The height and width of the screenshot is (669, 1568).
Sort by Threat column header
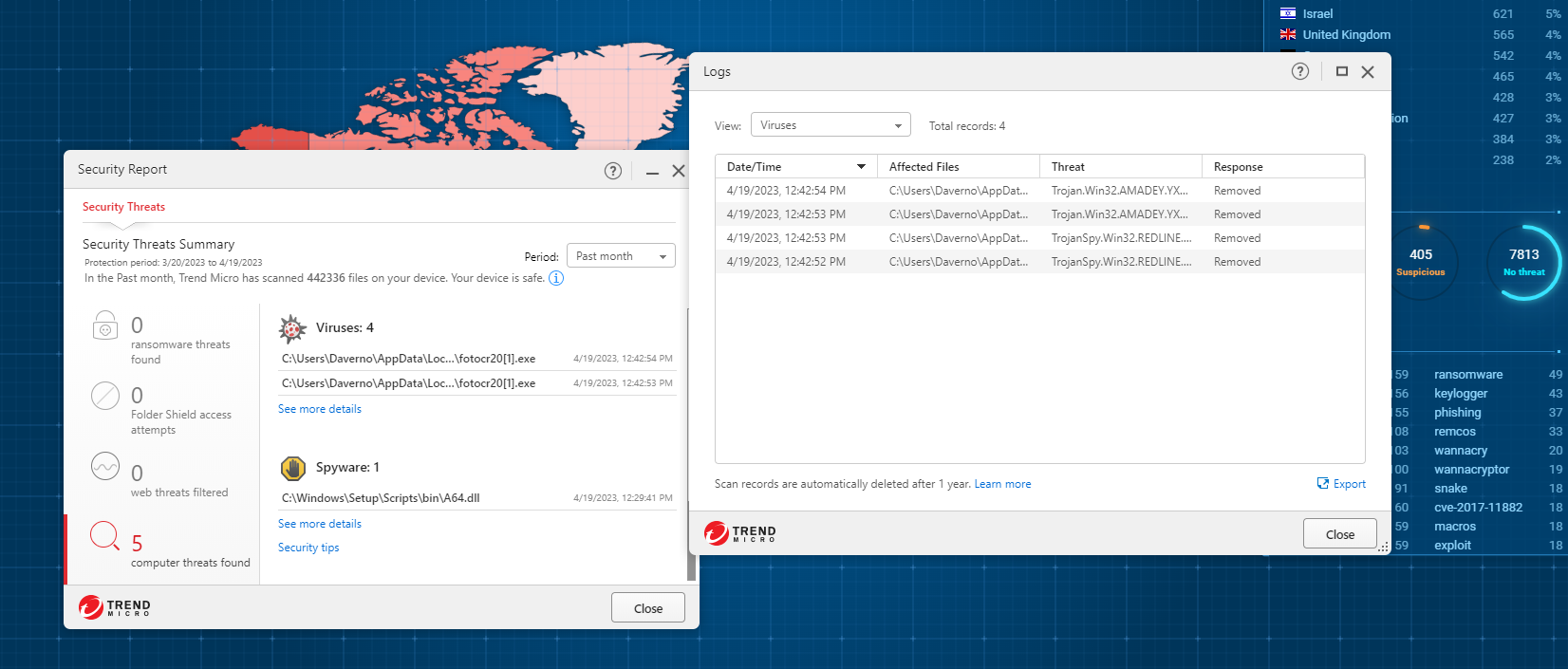coord(1121,167)
